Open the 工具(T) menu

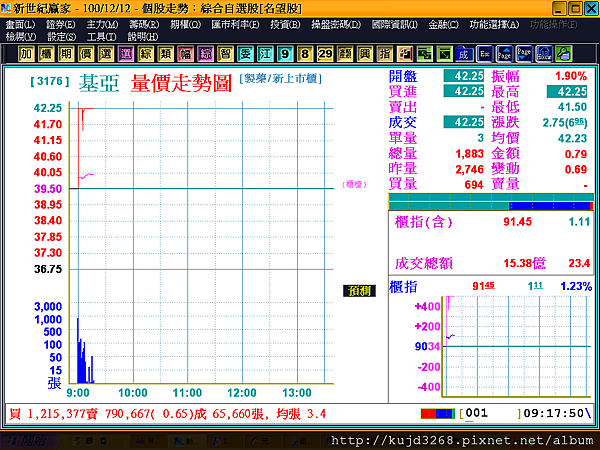click(x=101, y=37)
